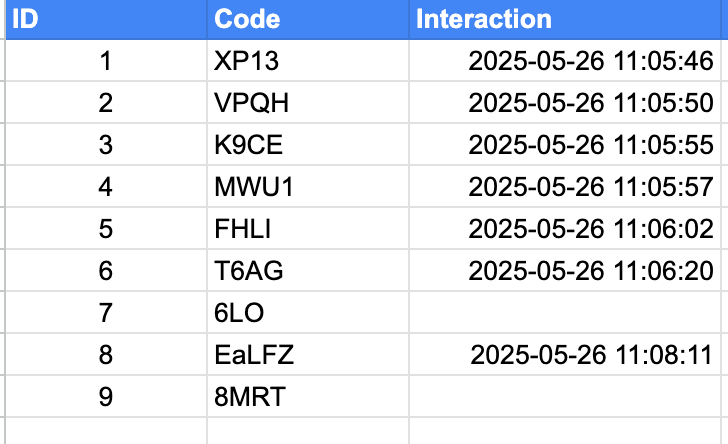This screenshot has width=728, height=444.
Task: Select the Code column header cell
Action: [308, 20]
